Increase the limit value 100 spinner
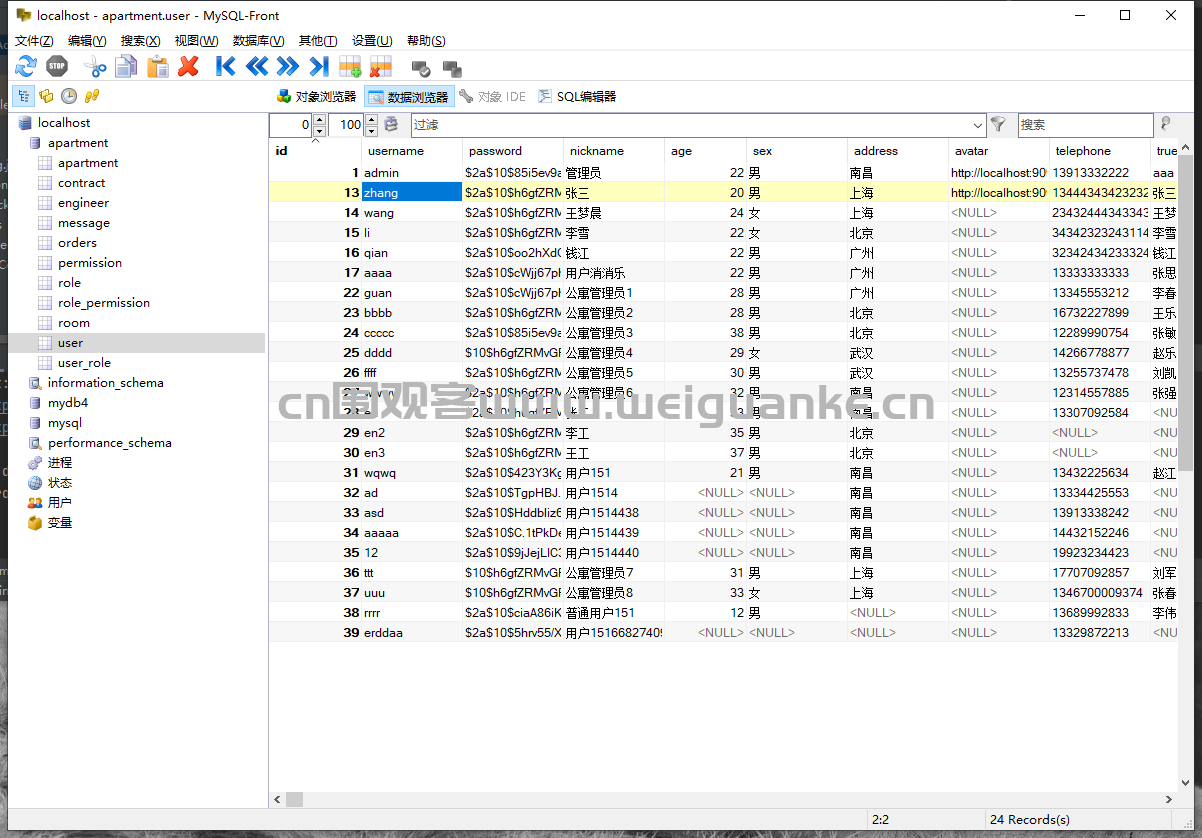 (x=371, y=120)
